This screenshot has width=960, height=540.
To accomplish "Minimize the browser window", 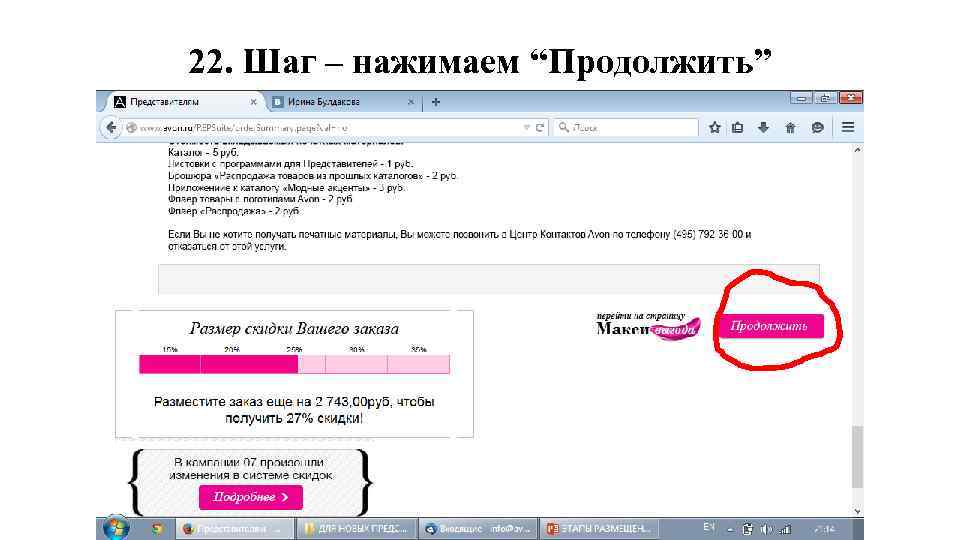I will 801,98.
